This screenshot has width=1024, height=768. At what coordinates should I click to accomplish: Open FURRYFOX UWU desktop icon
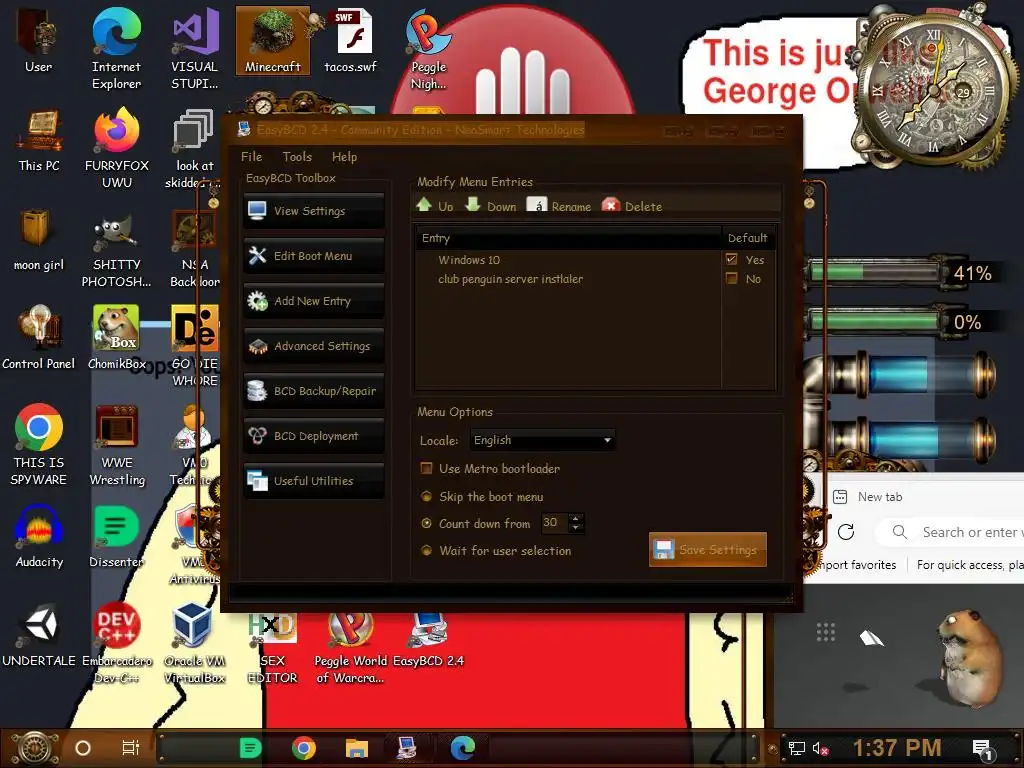[x=117, y=148]
